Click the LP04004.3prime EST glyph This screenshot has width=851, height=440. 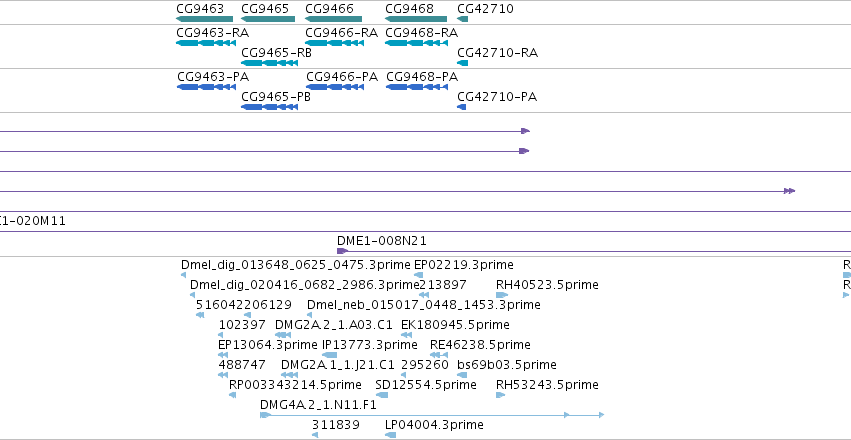tap(390, 435)
